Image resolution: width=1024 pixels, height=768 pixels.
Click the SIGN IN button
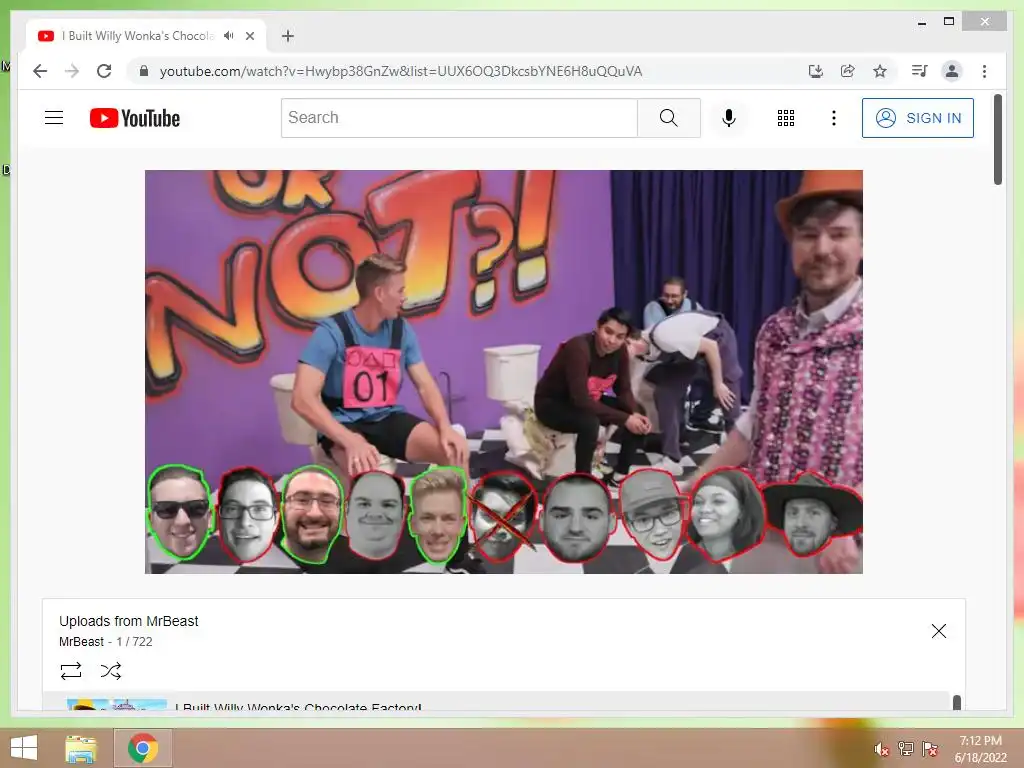click(x=918, y=118)
